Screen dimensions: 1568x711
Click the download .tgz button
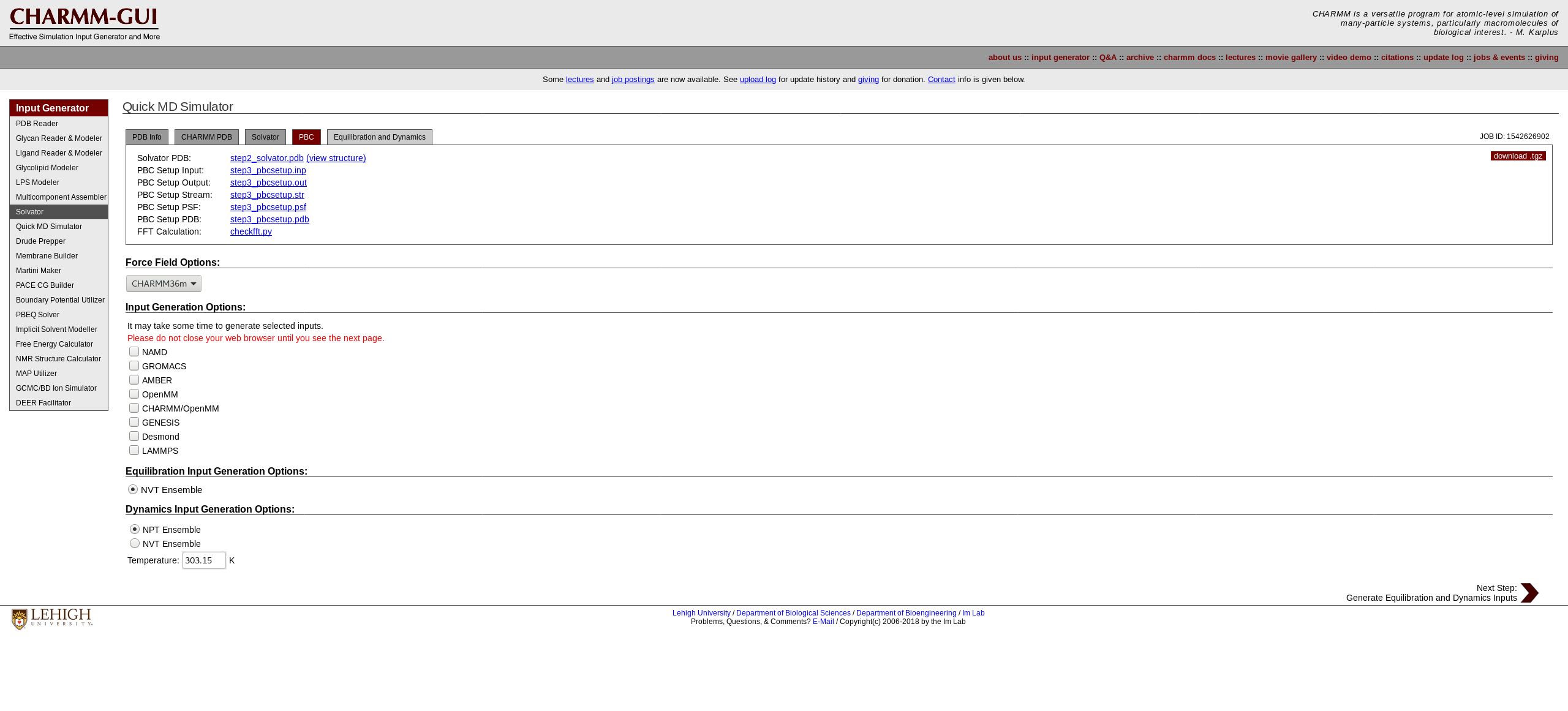[x=1518, y=156]
